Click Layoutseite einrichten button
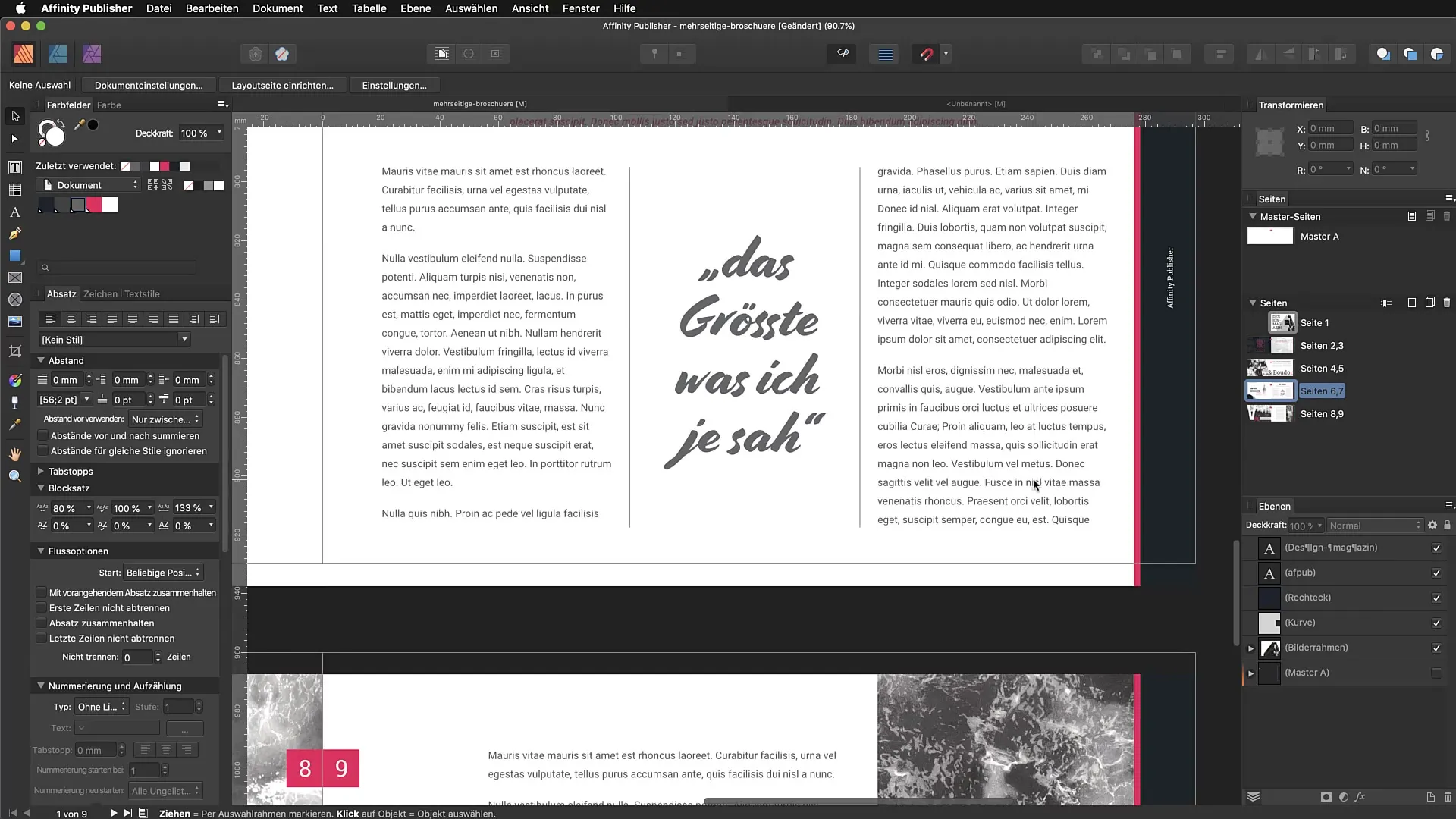This screenshot has width=1456, height=819. [x=282, y=86]
